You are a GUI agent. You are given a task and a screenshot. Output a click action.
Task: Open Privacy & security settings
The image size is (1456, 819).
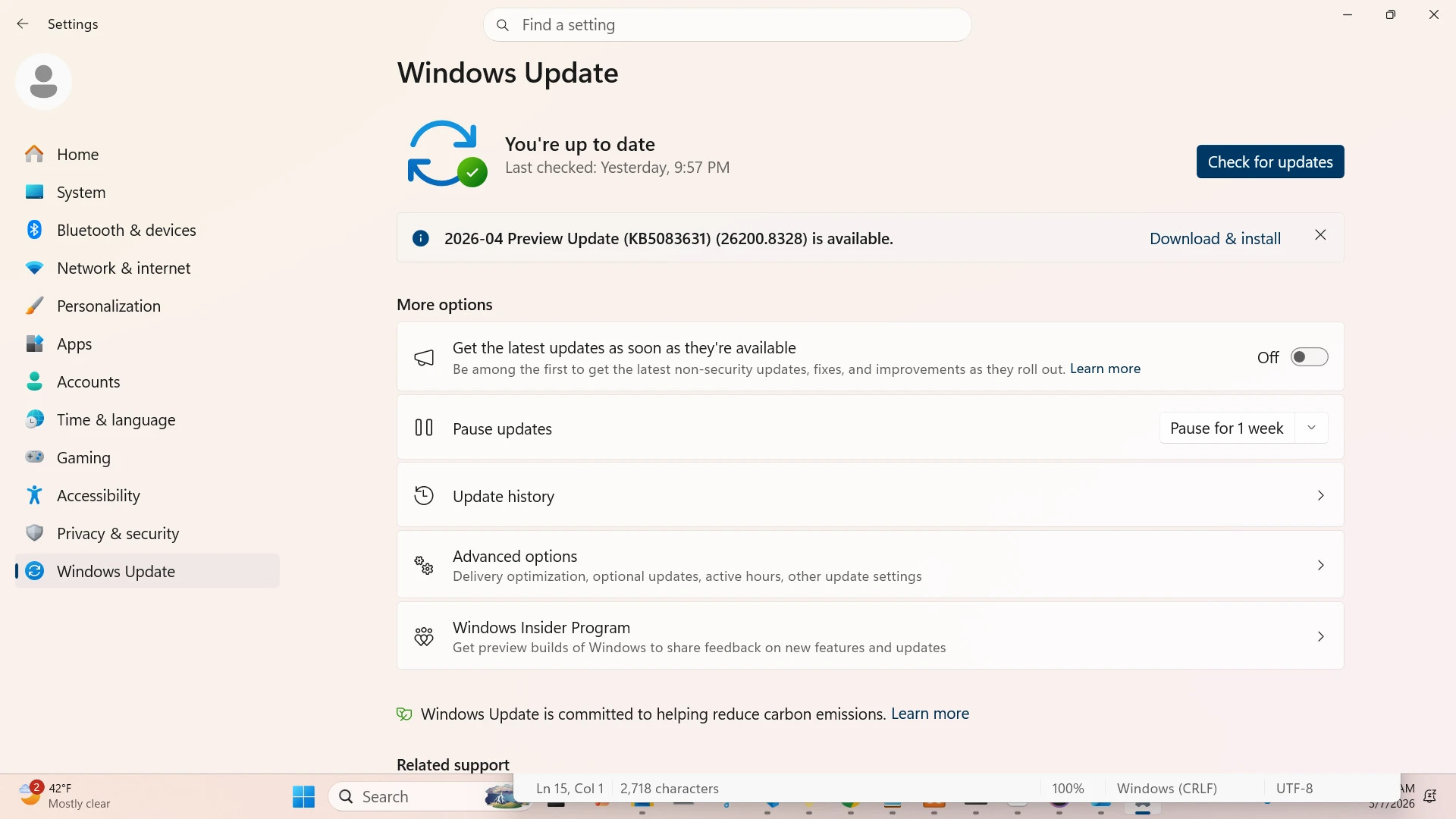(148, 533)
